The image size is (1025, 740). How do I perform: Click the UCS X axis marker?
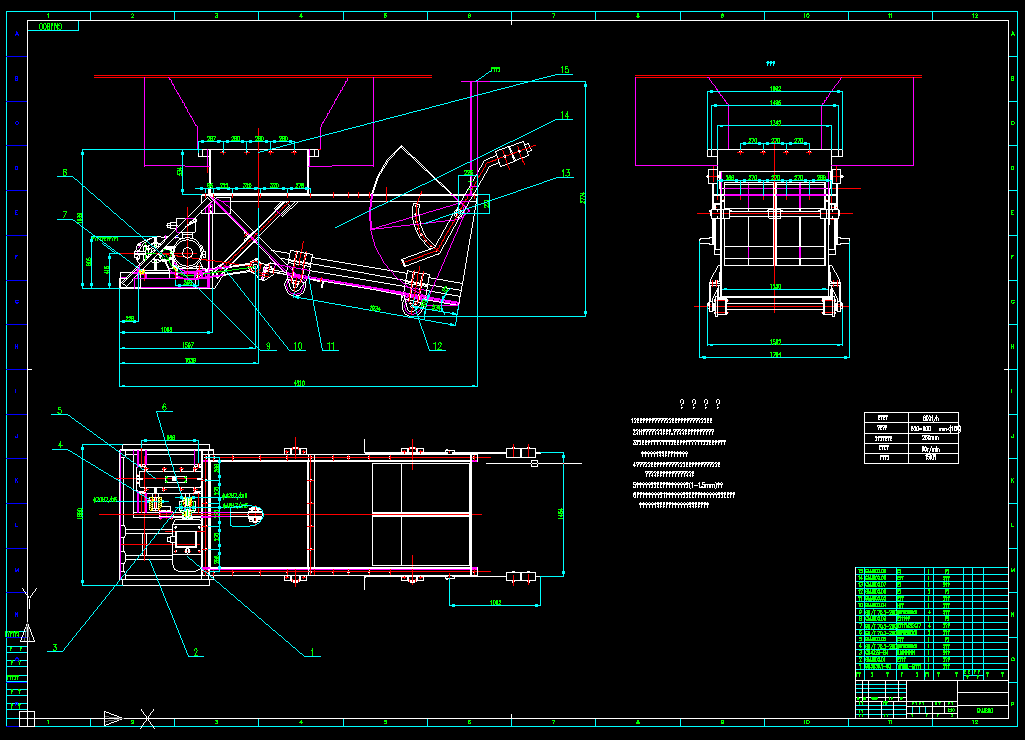coord(148,718)
